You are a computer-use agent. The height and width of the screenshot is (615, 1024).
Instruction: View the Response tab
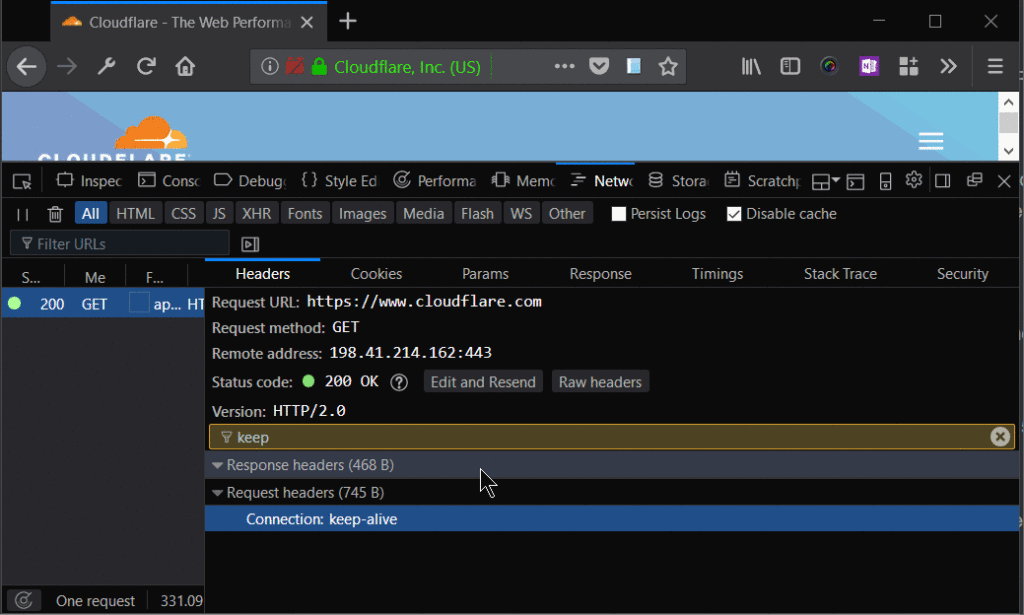pos(600,274)
